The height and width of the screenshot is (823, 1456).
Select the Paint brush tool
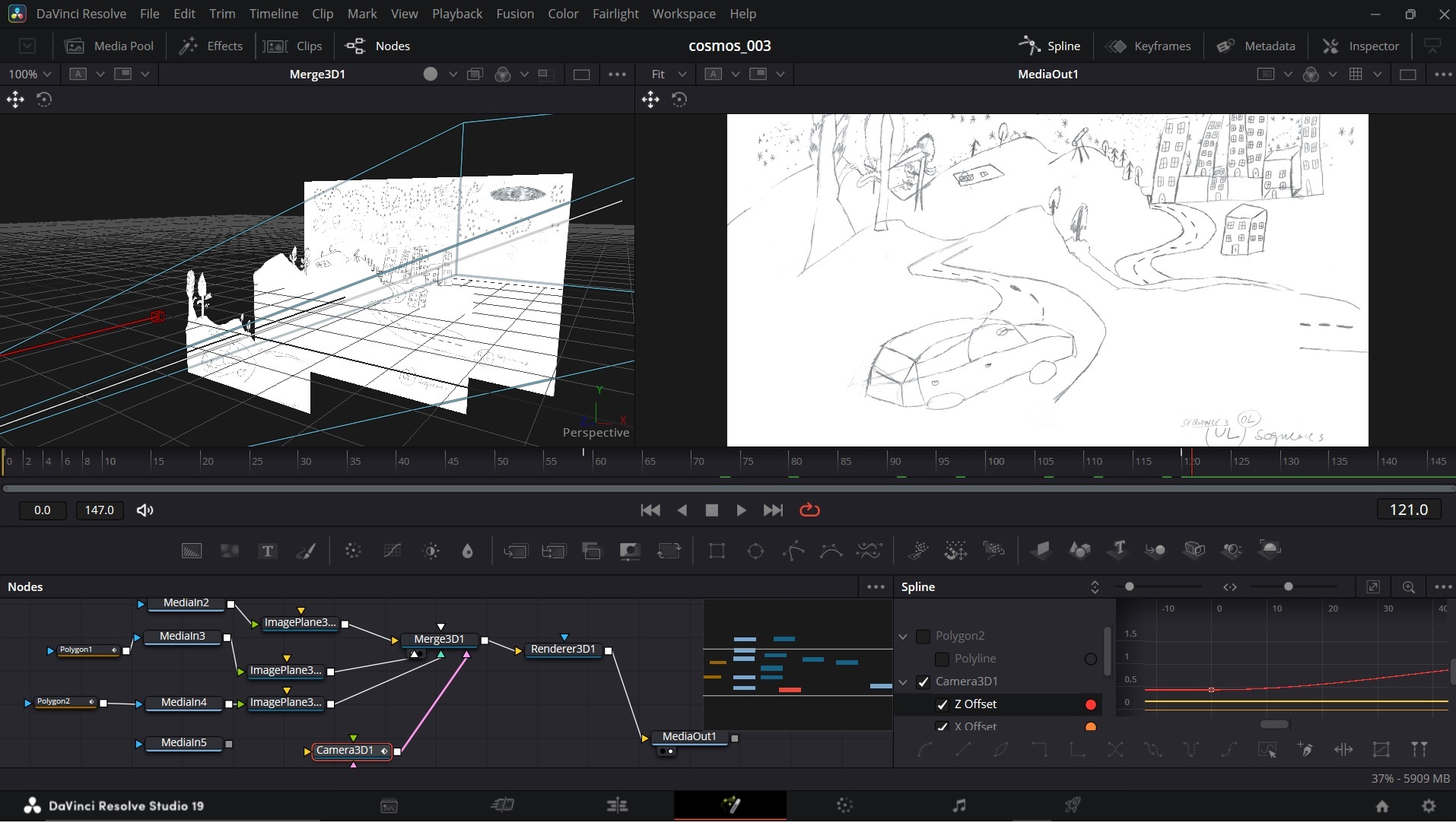tap(306, 551)
